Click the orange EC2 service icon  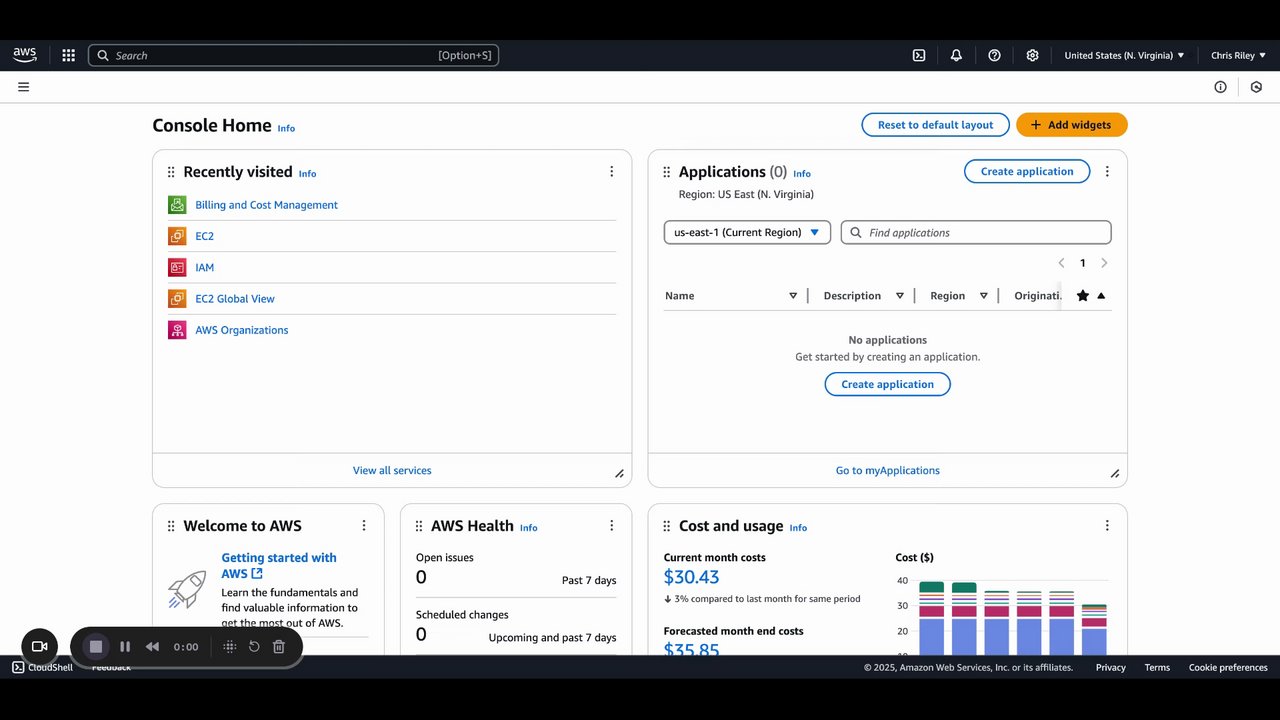point(177,236)
